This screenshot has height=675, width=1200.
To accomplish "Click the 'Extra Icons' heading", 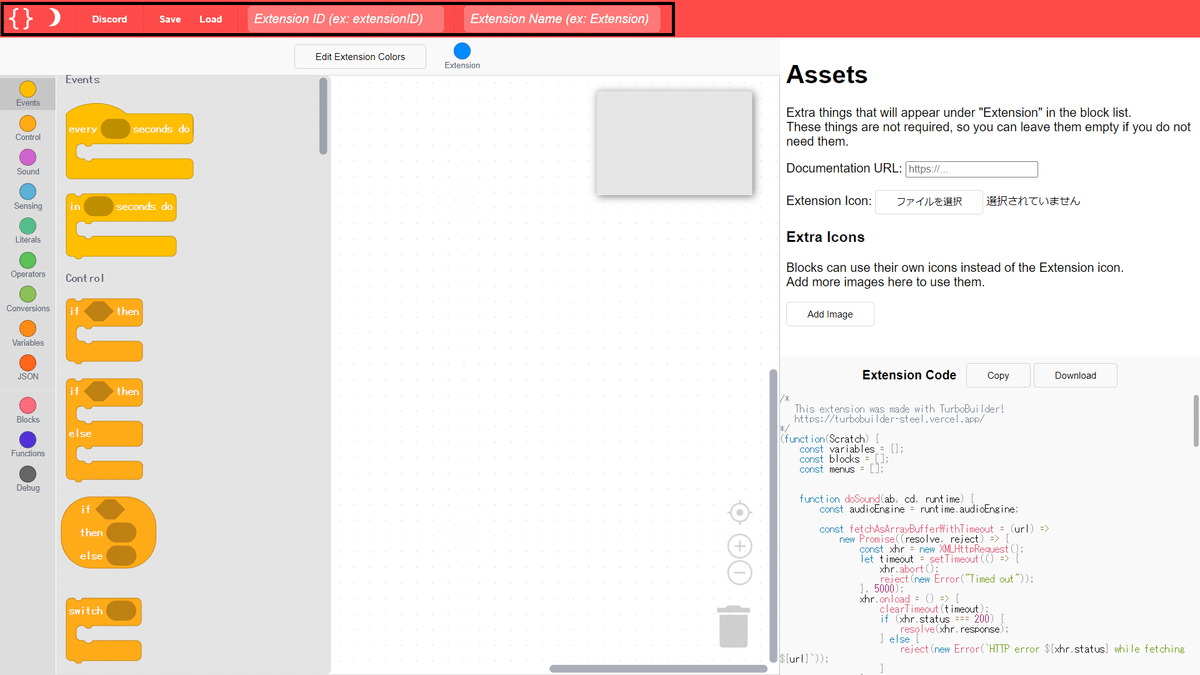I will (x=825, y=237).
